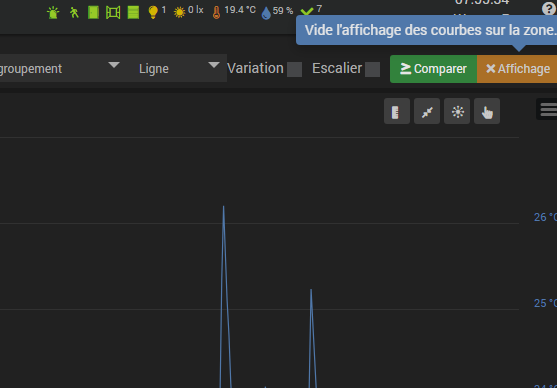Click the blue humidity droplet icon

coord(266,14)
